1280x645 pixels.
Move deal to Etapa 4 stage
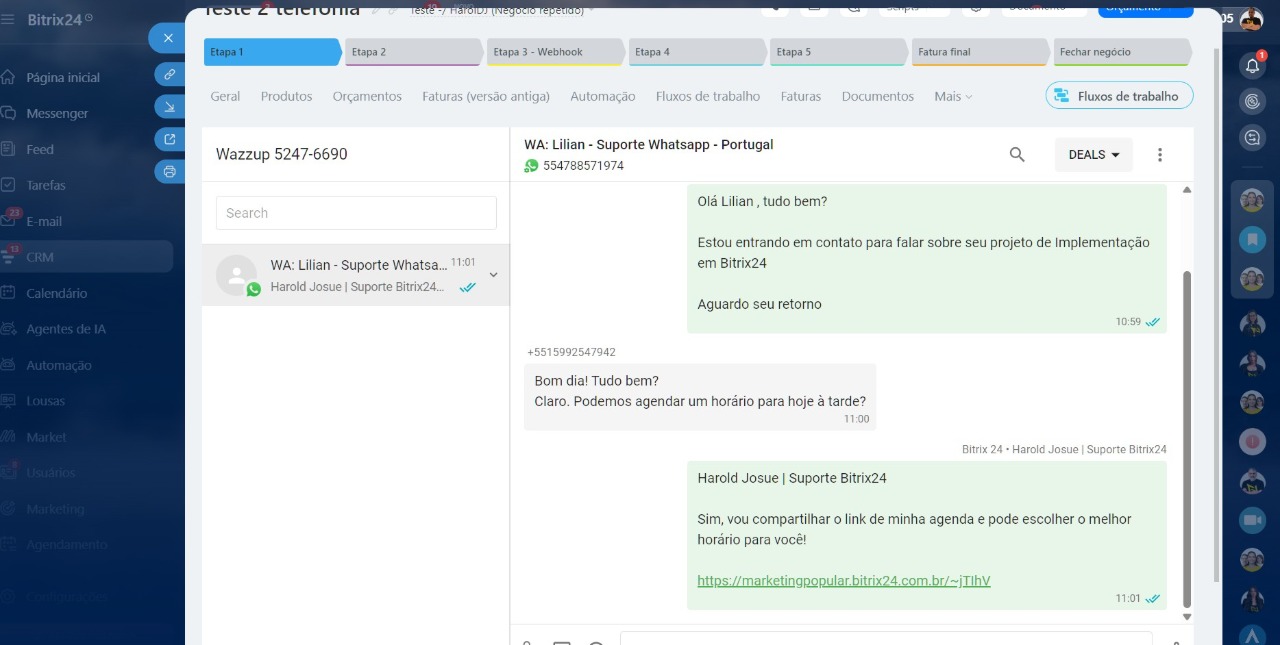[697, 52]
